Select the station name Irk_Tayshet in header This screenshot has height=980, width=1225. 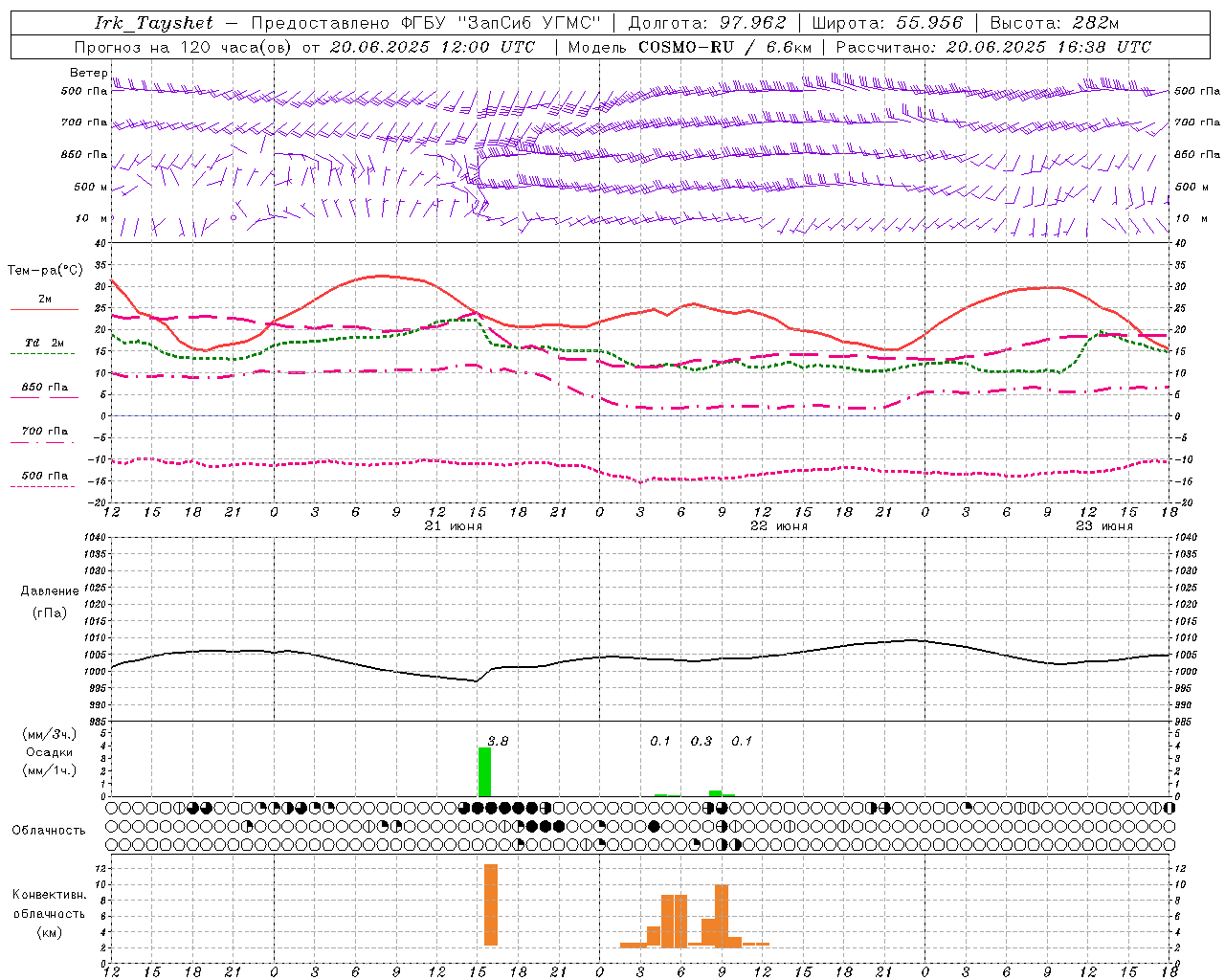(154, 23)
